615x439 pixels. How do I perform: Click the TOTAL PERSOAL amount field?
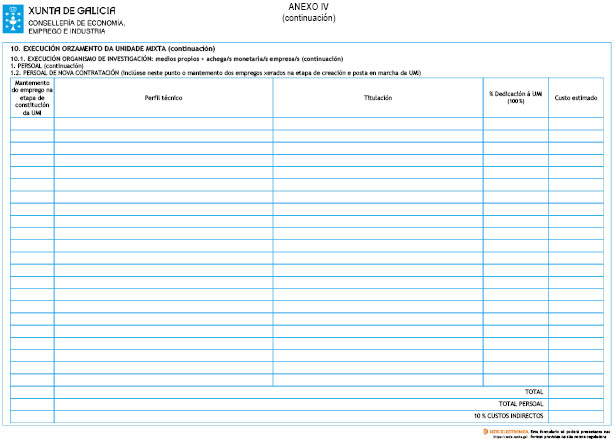tap(576, 403)
